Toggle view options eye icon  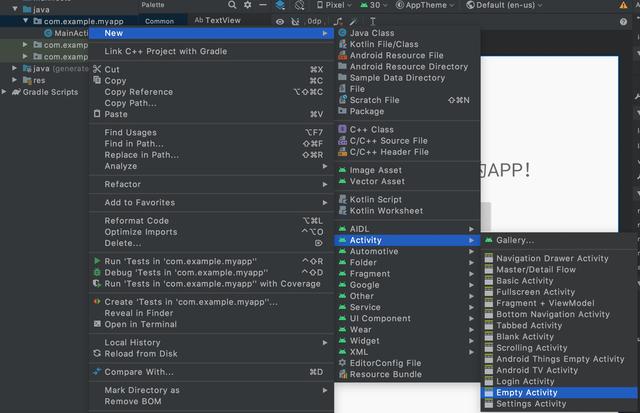click(x=280, y=22)
